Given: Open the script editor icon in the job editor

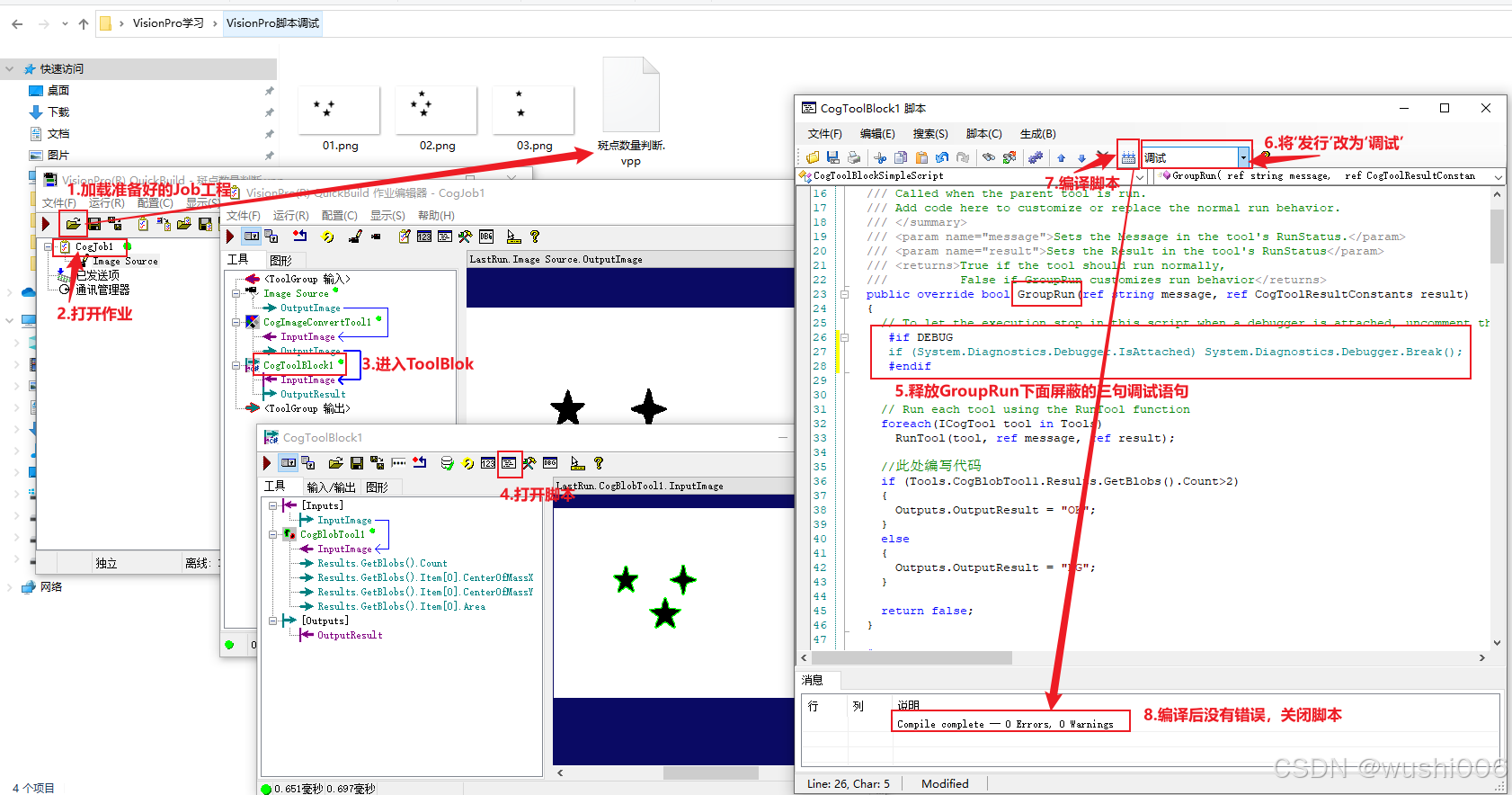Looking at the screenshot, I should coord(445,237).
